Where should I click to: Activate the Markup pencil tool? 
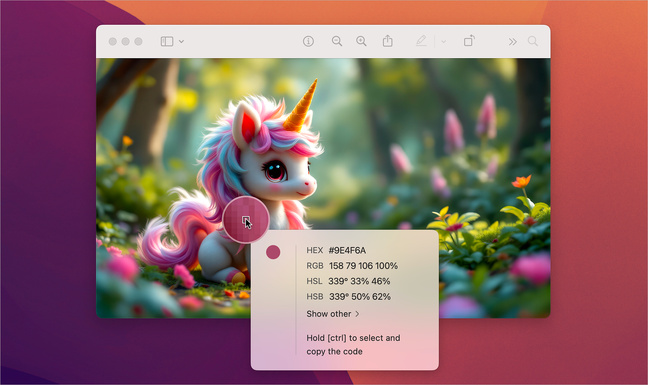421,41
